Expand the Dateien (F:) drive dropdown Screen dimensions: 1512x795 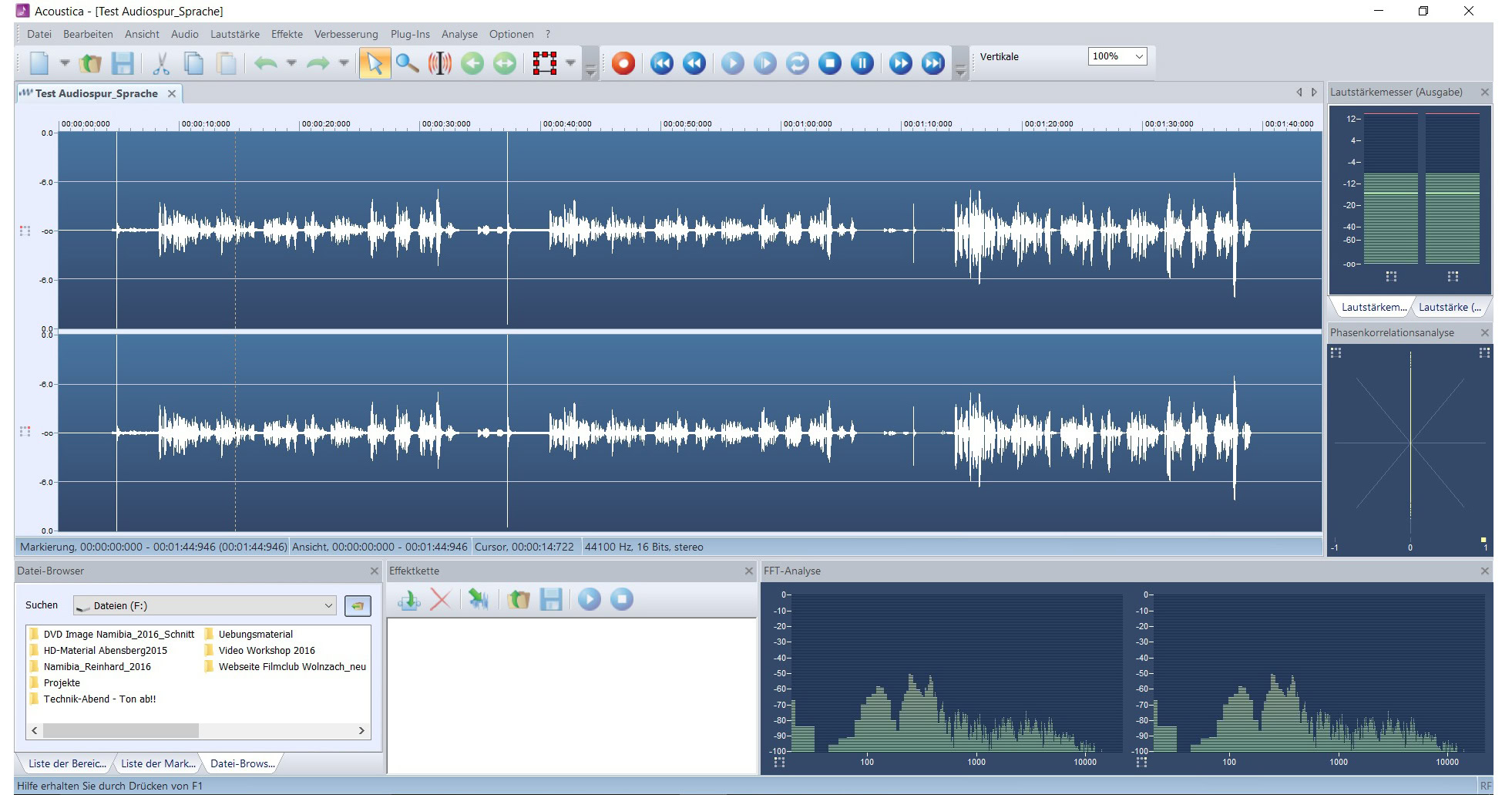pos(328,606)
